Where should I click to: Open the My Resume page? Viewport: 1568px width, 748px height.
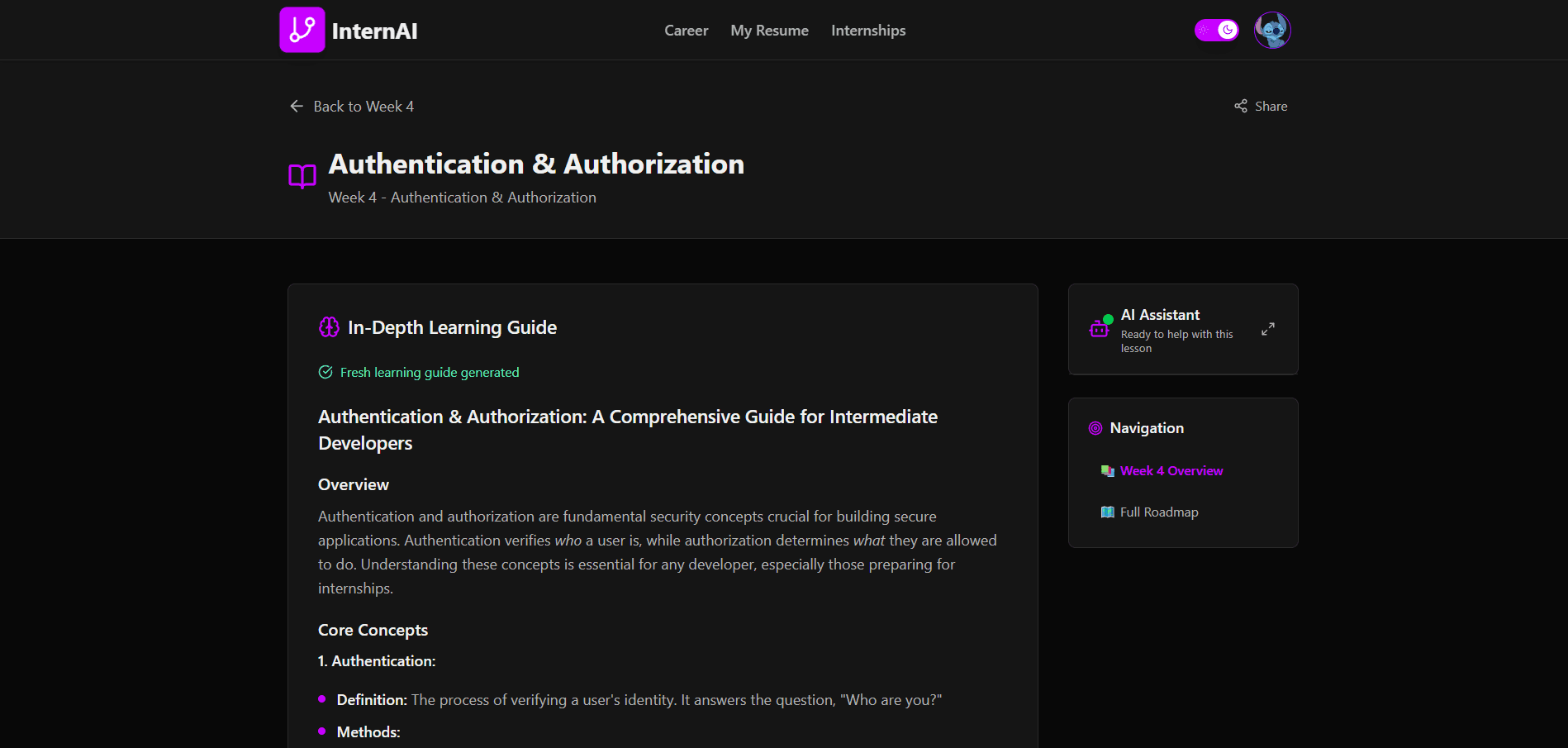pyautogui.click(x=770, y=31)
